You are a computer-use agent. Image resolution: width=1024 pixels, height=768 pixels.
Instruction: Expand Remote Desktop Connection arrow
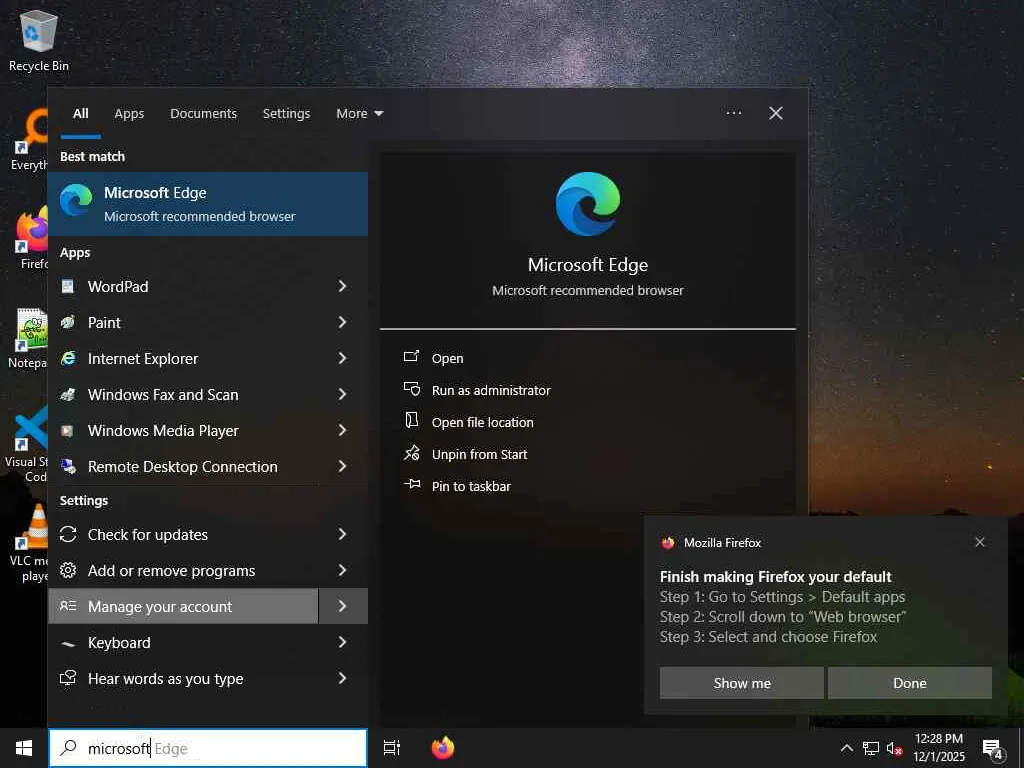coord(342,466)
